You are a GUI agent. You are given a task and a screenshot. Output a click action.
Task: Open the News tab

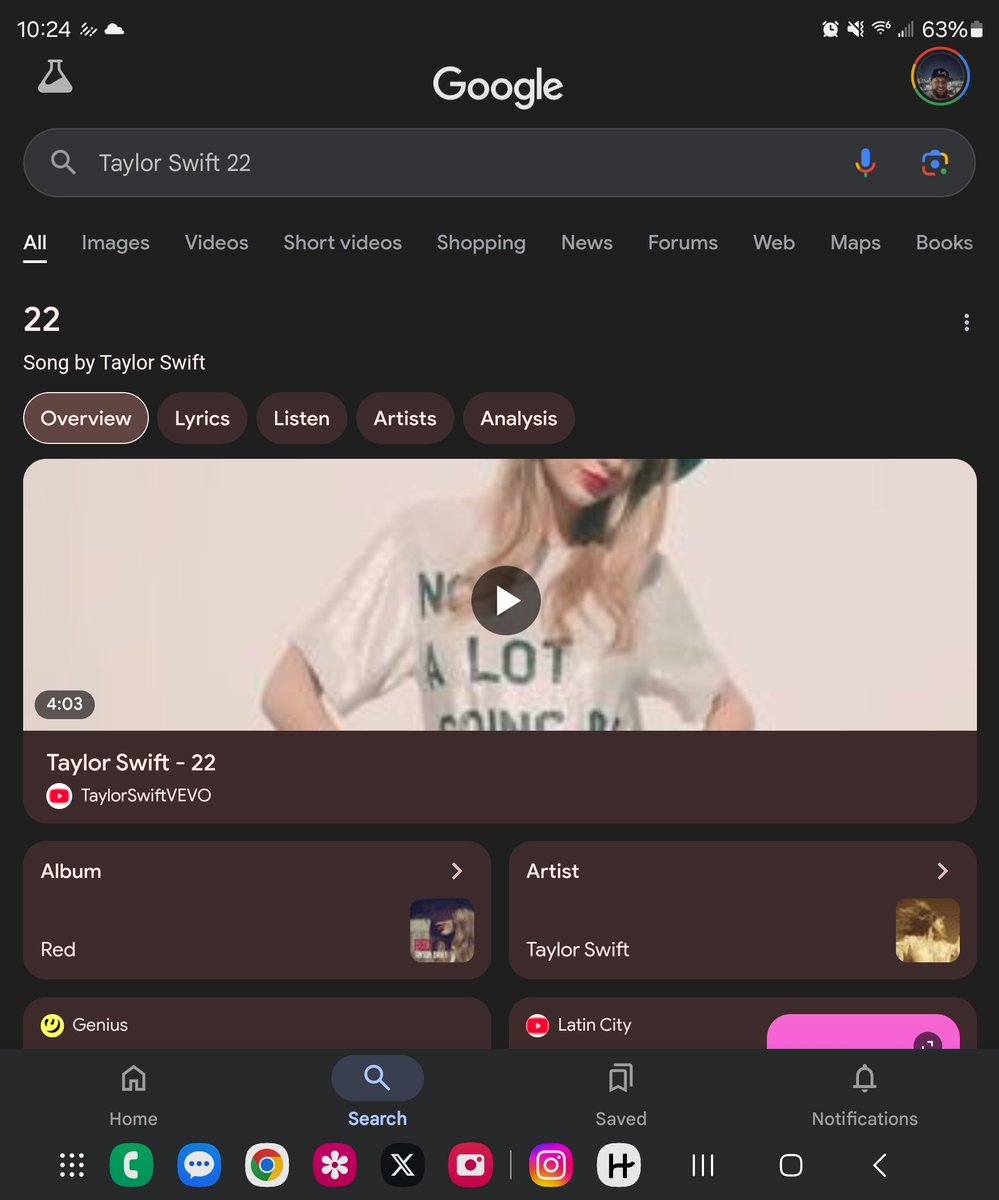pyautogui.click(x=587, y=243)
